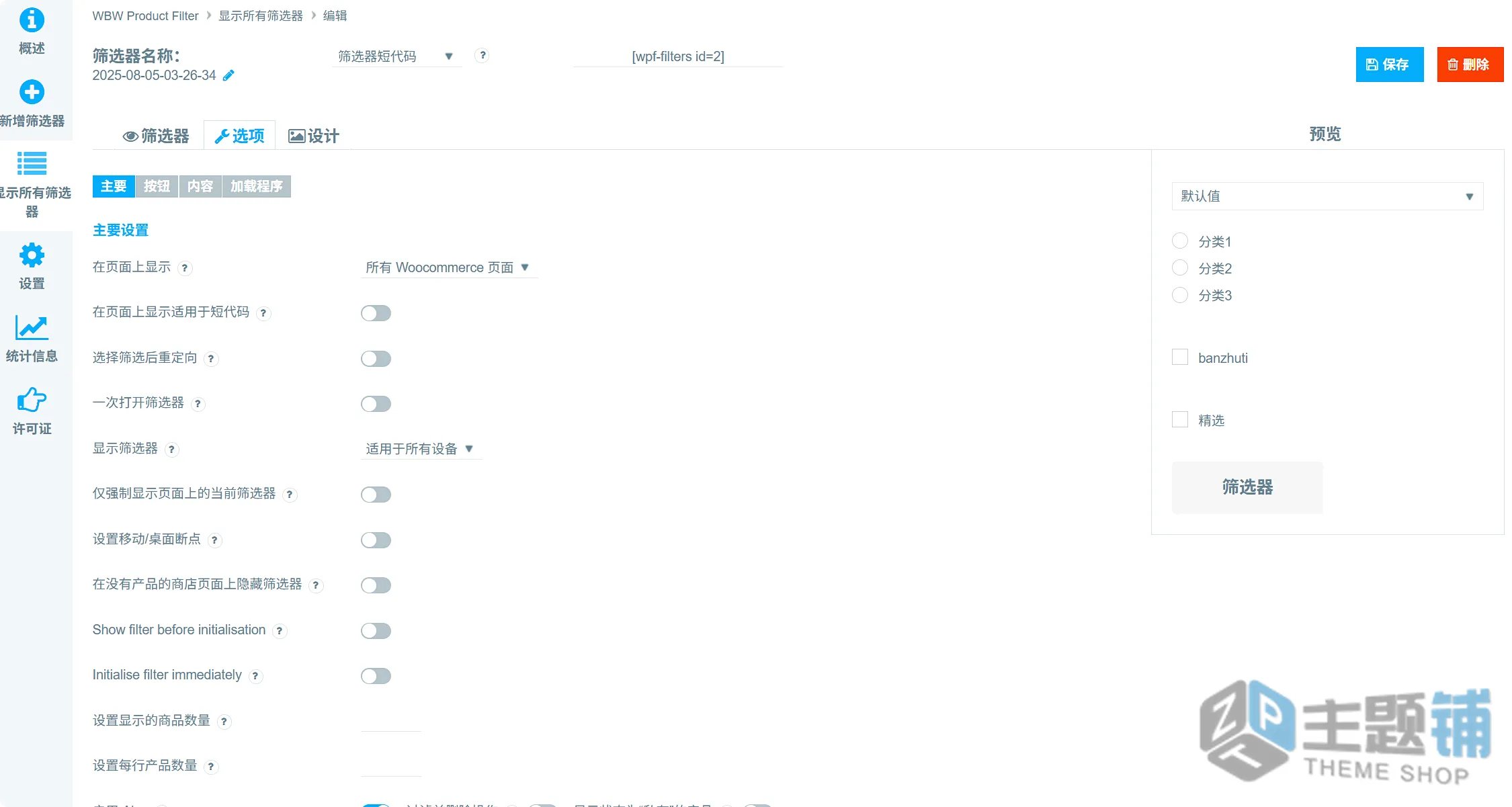Select the 加载程序 sub-tab
This screenshot has height=807, width=1512.
[257, 186]
